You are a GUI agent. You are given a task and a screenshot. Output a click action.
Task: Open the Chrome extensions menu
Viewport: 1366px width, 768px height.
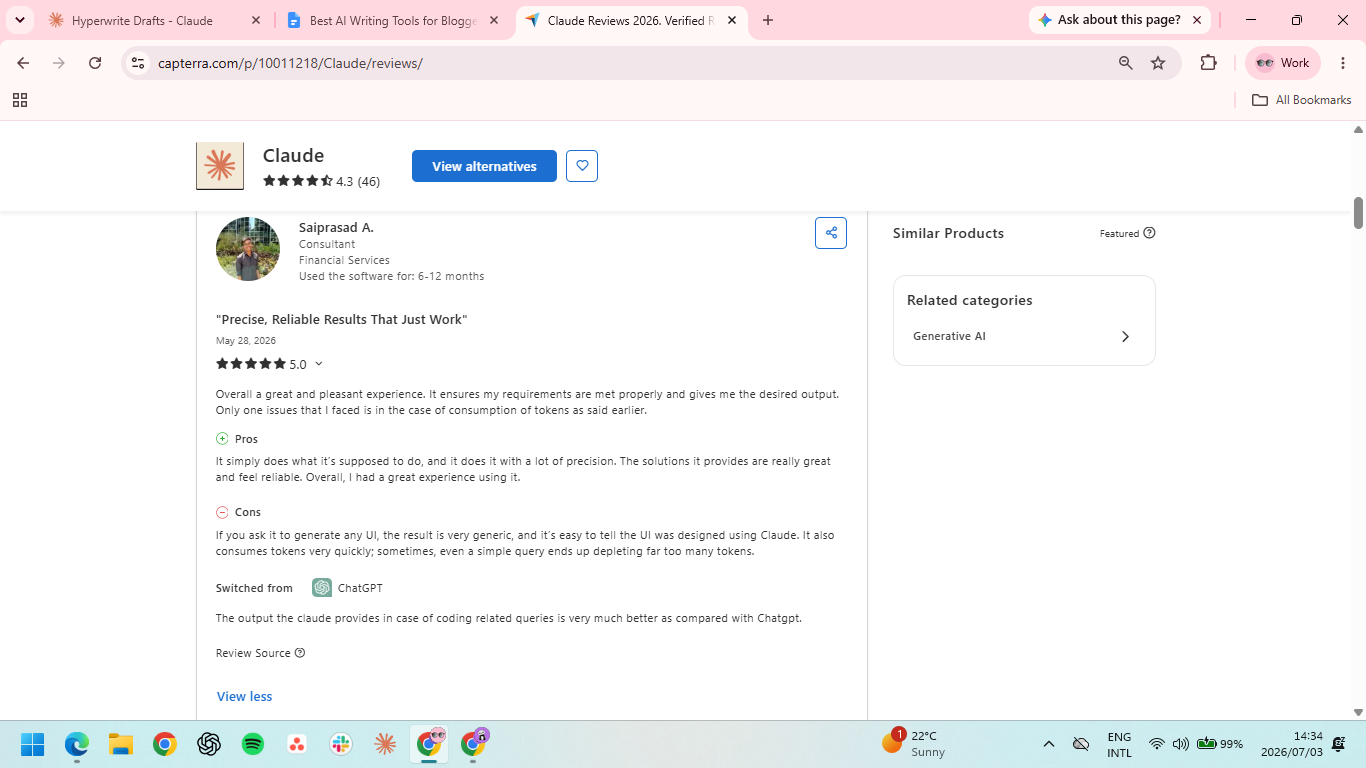(1209, 63)
